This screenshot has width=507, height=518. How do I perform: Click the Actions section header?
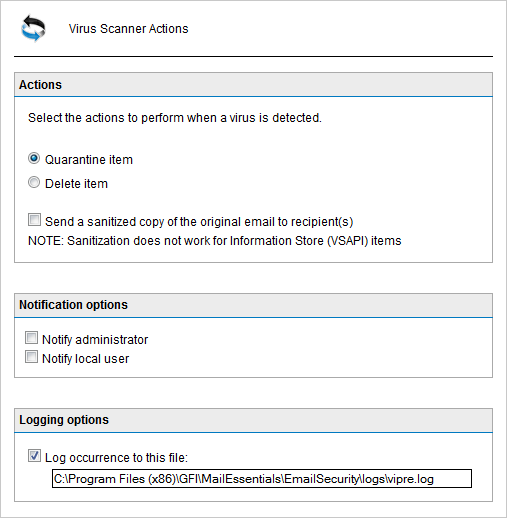tap(253, 85)
